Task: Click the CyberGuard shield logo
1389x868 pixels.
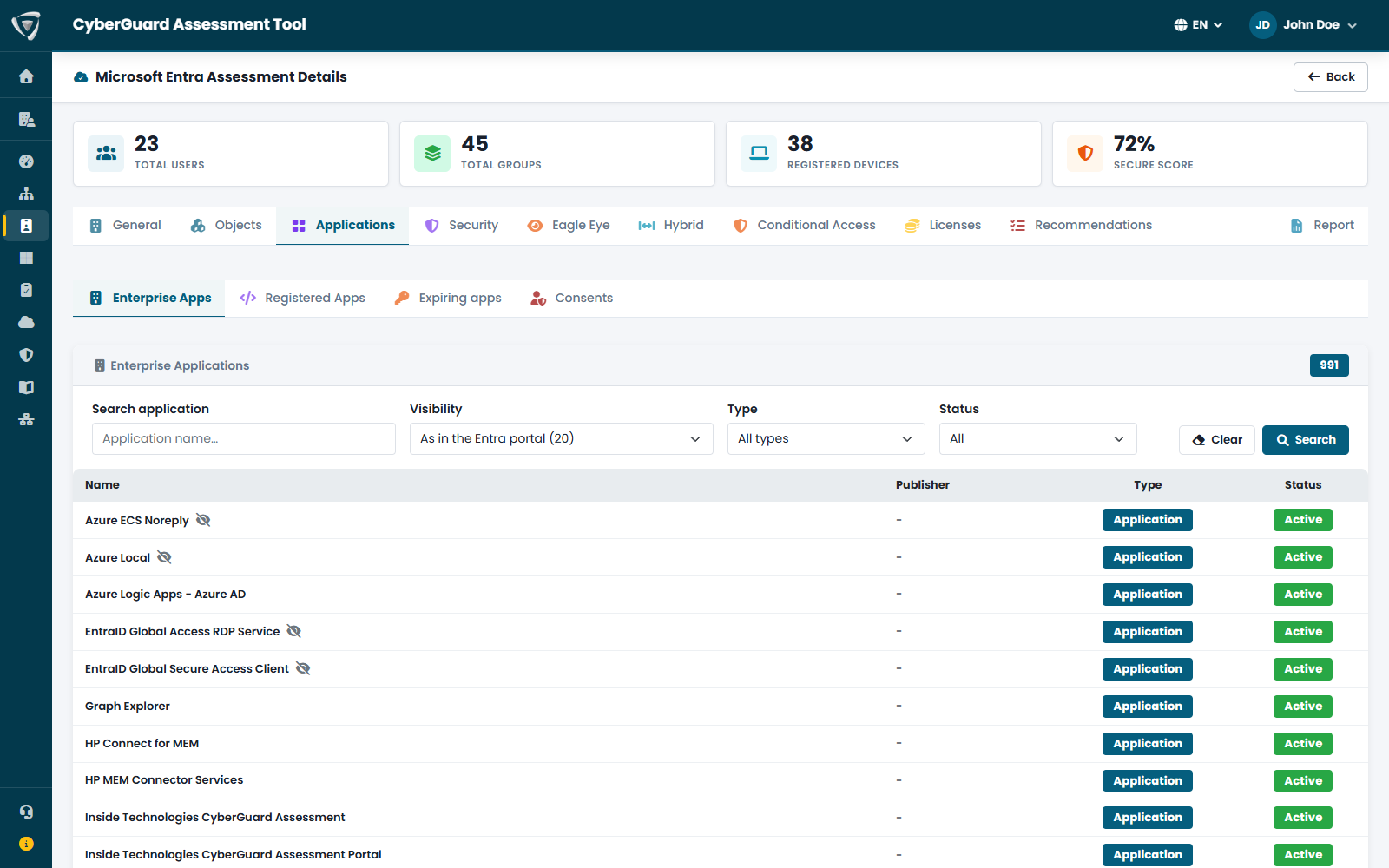Action: [x=26, y=25]
